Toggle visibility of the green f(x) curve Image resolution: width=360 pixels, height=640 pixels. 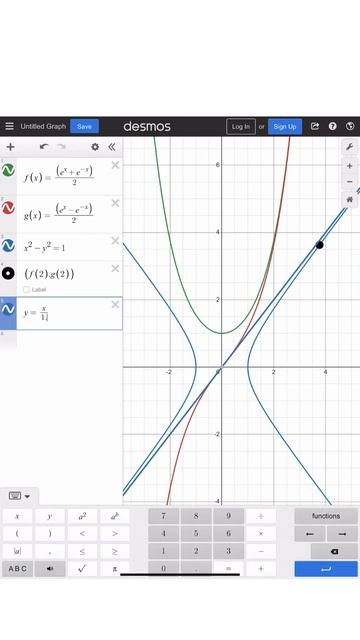8,170
